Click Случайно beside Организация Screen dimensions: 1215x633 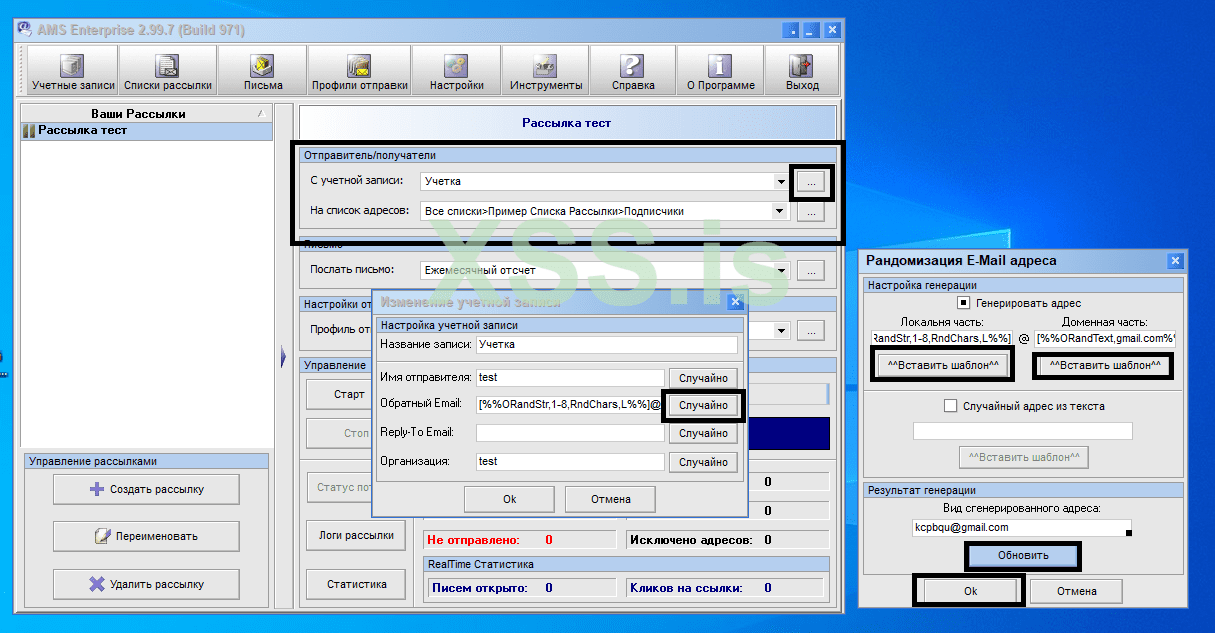coord(703,462)
